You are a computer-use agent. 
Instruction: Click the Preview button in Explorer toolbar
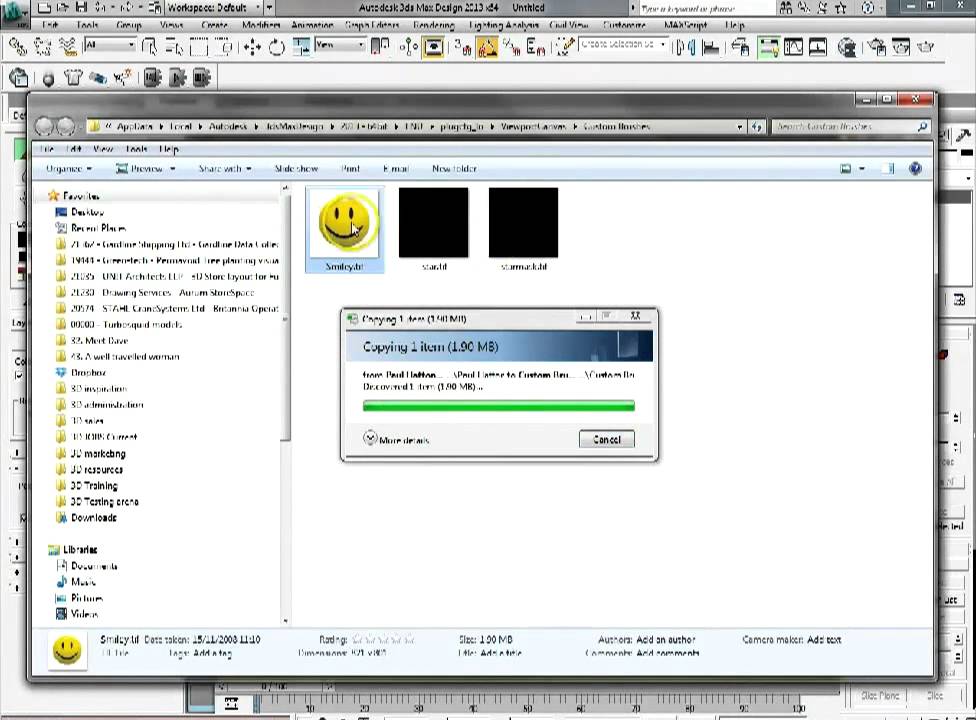point(146,169)
